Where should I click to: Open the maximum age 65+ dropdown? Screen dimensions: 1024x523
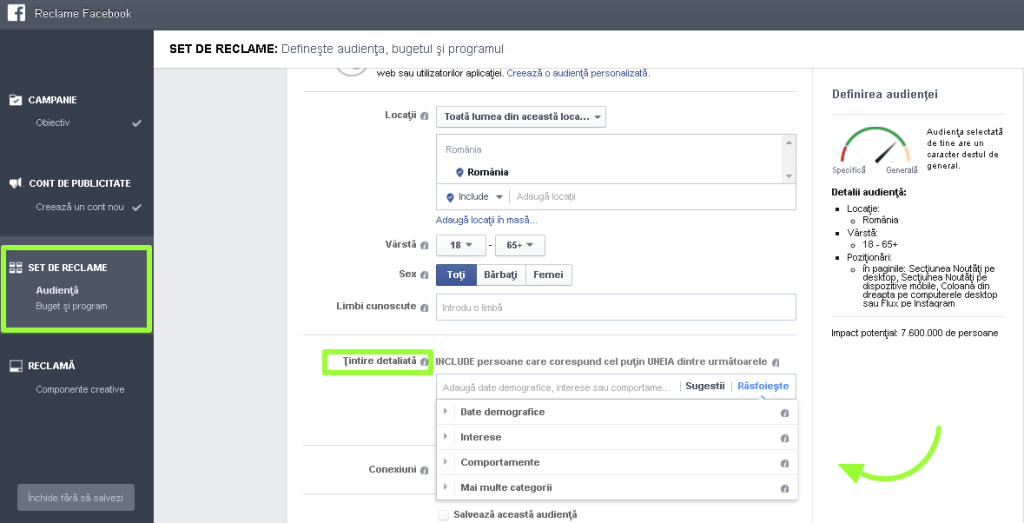[520, 246]
